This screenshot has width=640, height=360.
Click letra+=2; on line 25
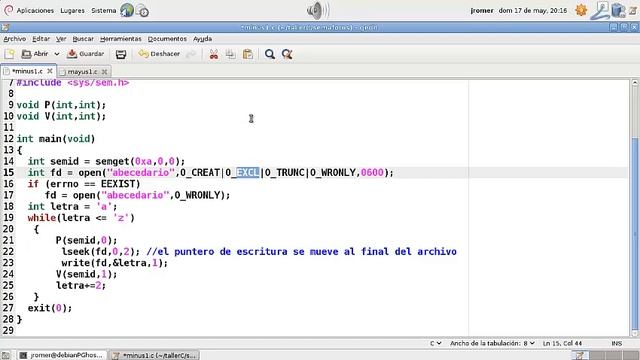click(x=81, y=285)
